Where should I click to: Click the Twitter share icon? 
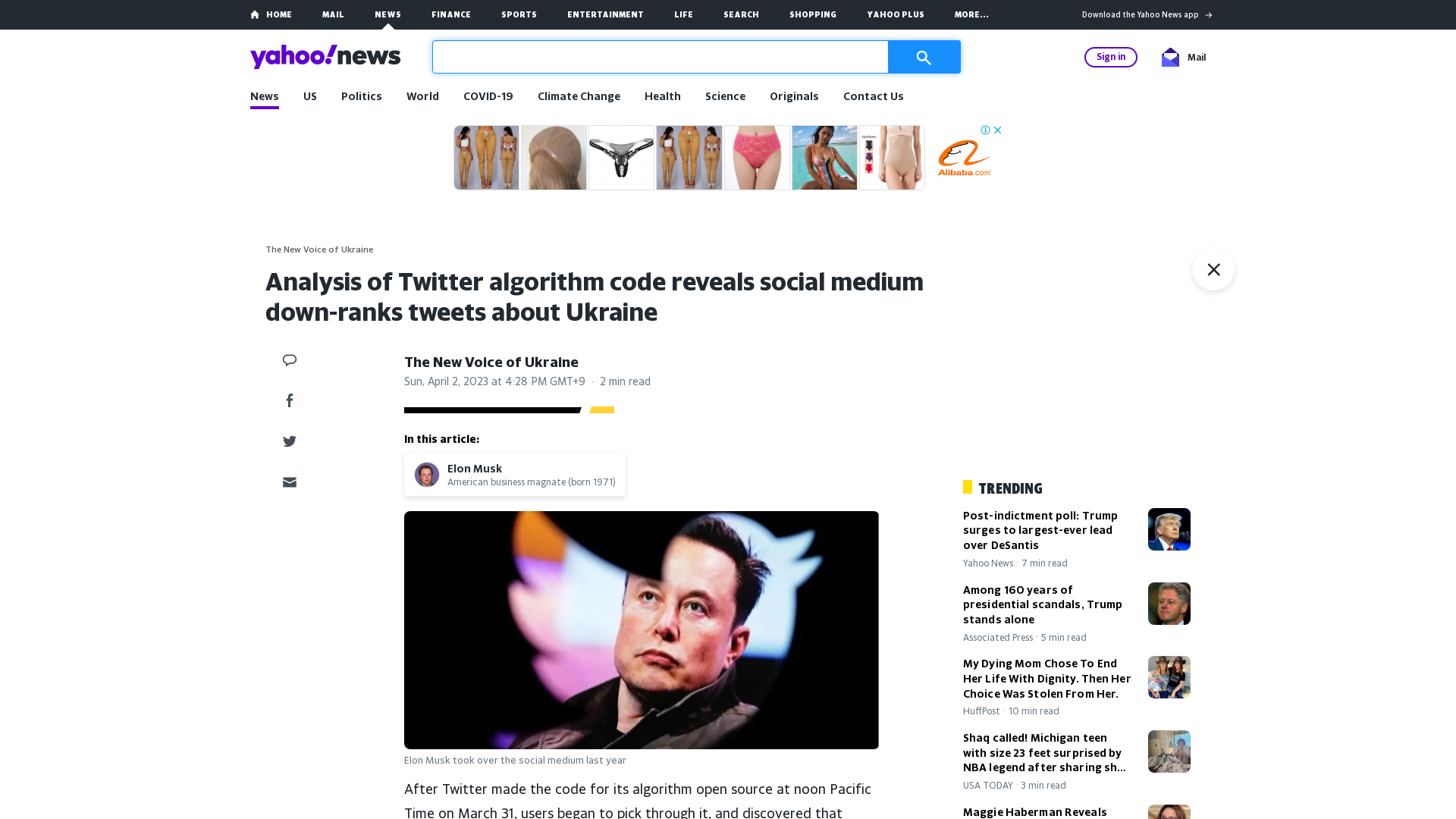pos(289,441)
